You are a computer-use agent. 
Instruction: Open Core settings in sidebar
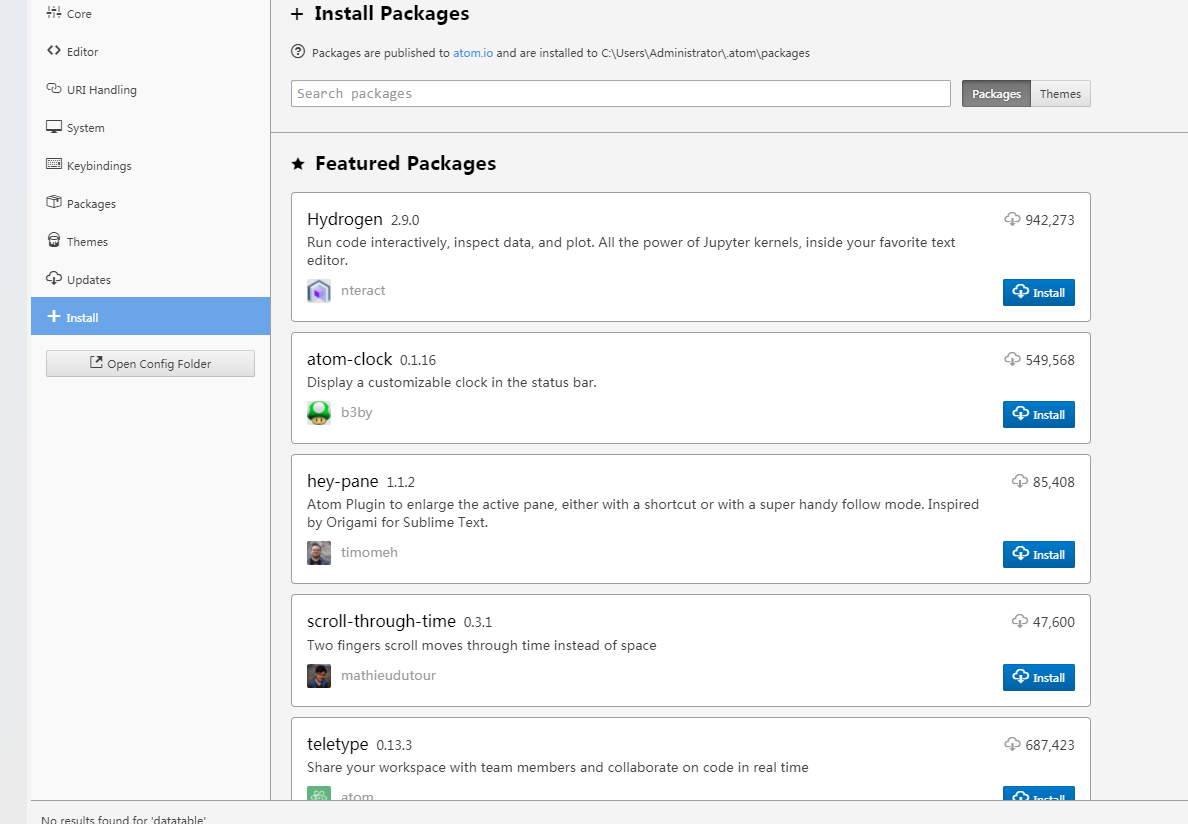tap(150, 14)
